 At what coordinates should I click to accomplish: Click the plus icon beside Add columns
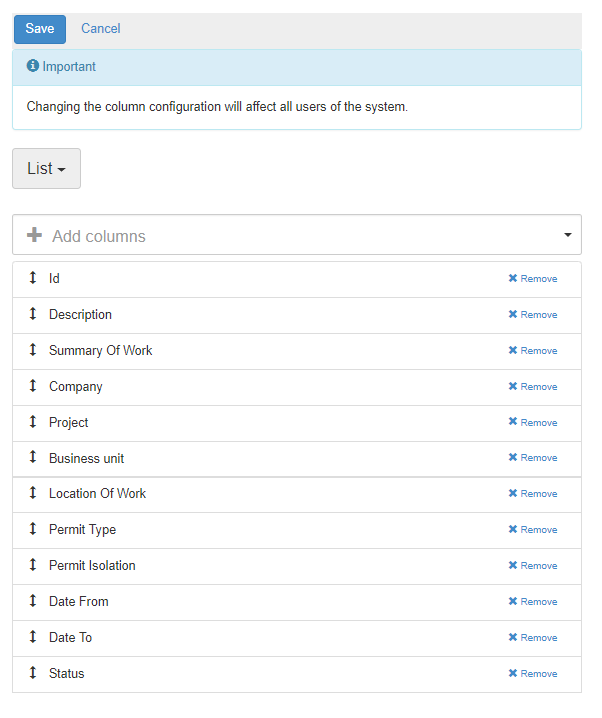pos(35,236)
